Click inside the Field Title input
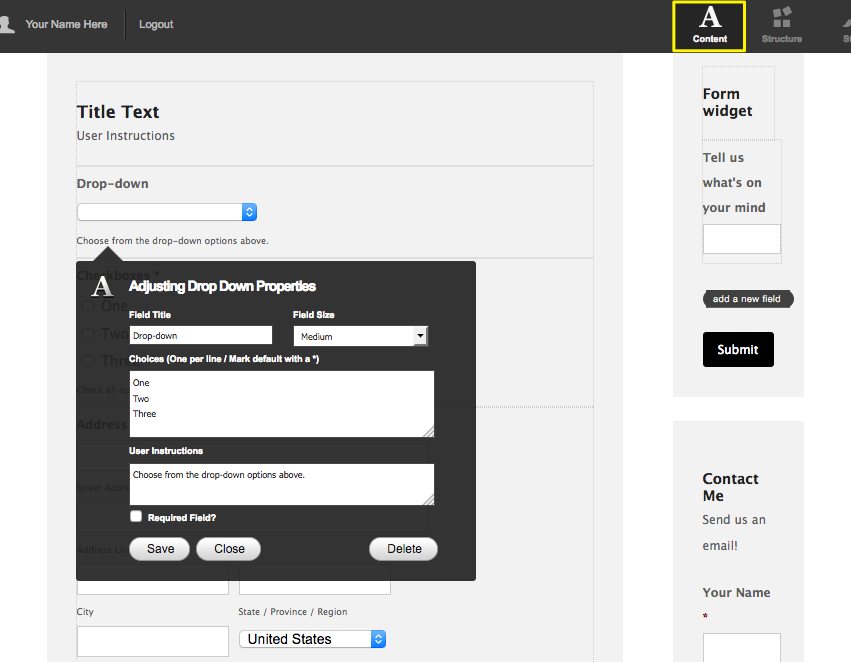 (200, 334)
